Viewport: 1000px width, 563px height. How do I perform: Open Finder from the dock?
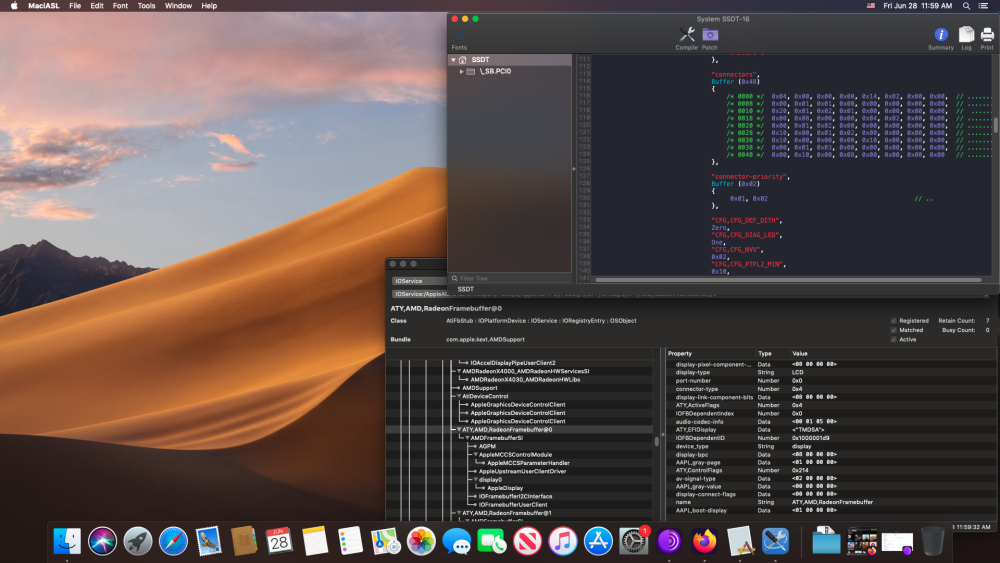(x=67, y=541)
